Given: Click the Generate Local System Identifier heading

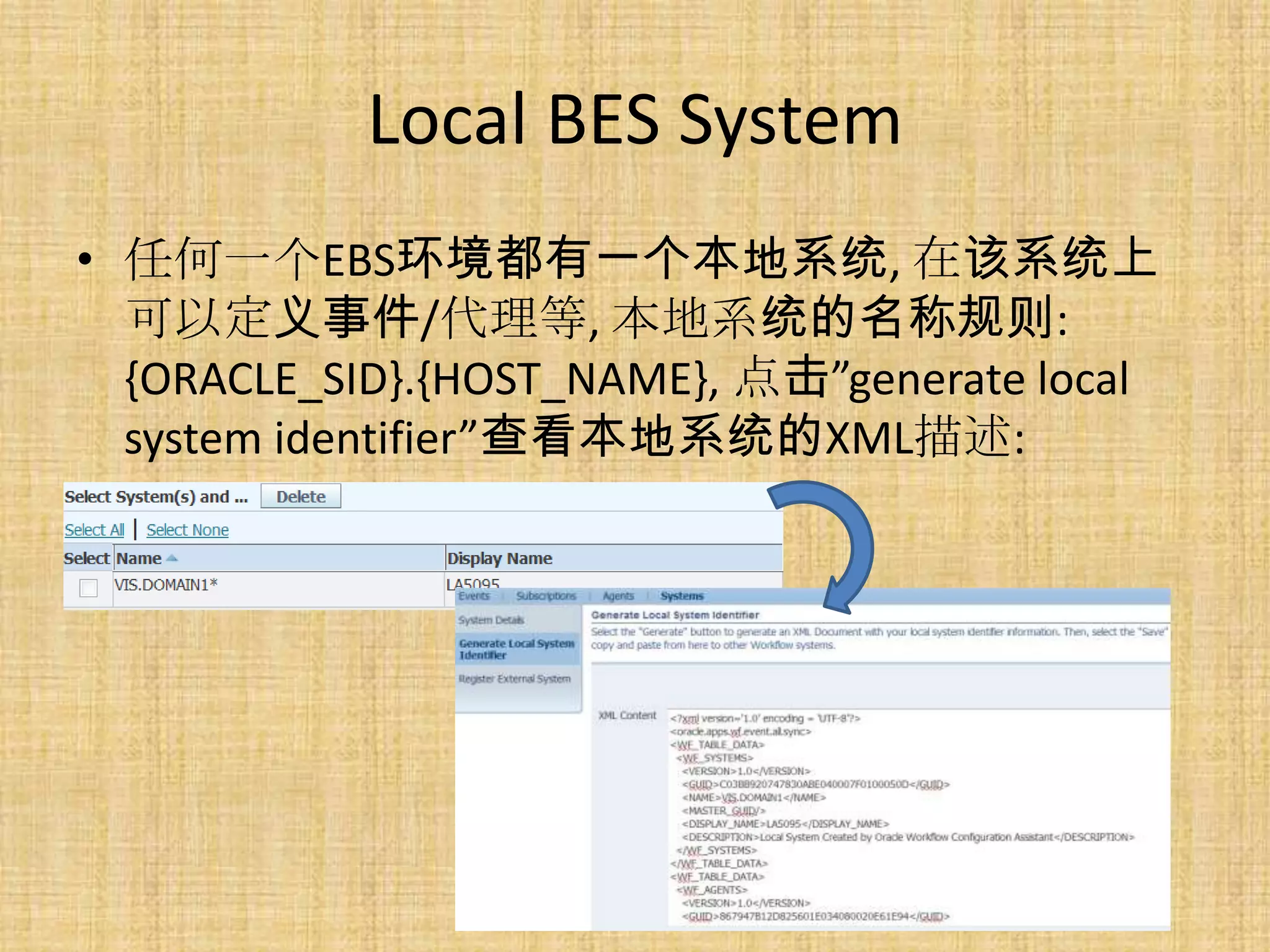Looking at the screenshot, I should 675,615.
